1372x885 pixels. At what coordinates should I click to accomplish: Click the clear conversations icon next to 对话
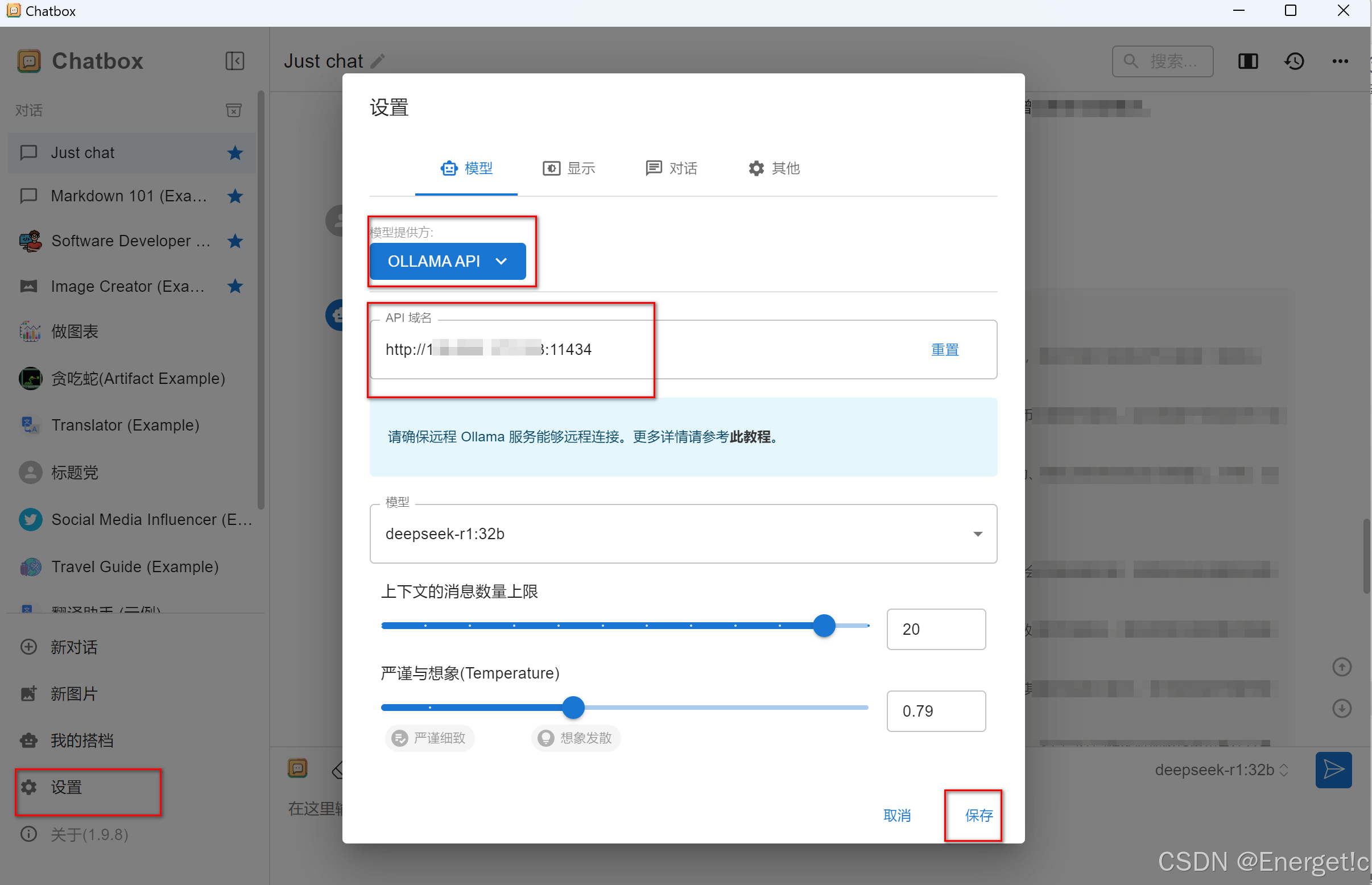click(x=233, y=110)
